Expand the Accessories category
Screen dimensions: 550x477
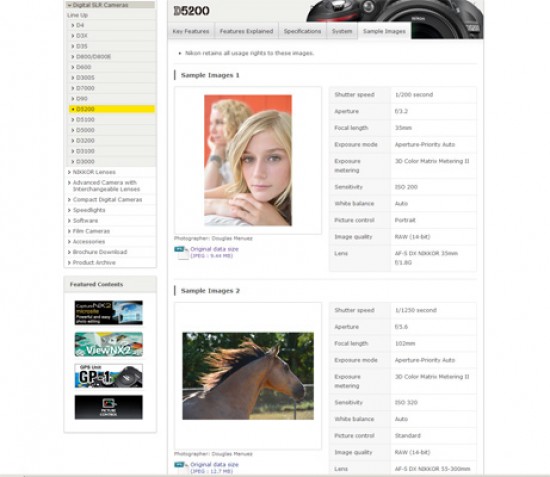tap(89, 242)
